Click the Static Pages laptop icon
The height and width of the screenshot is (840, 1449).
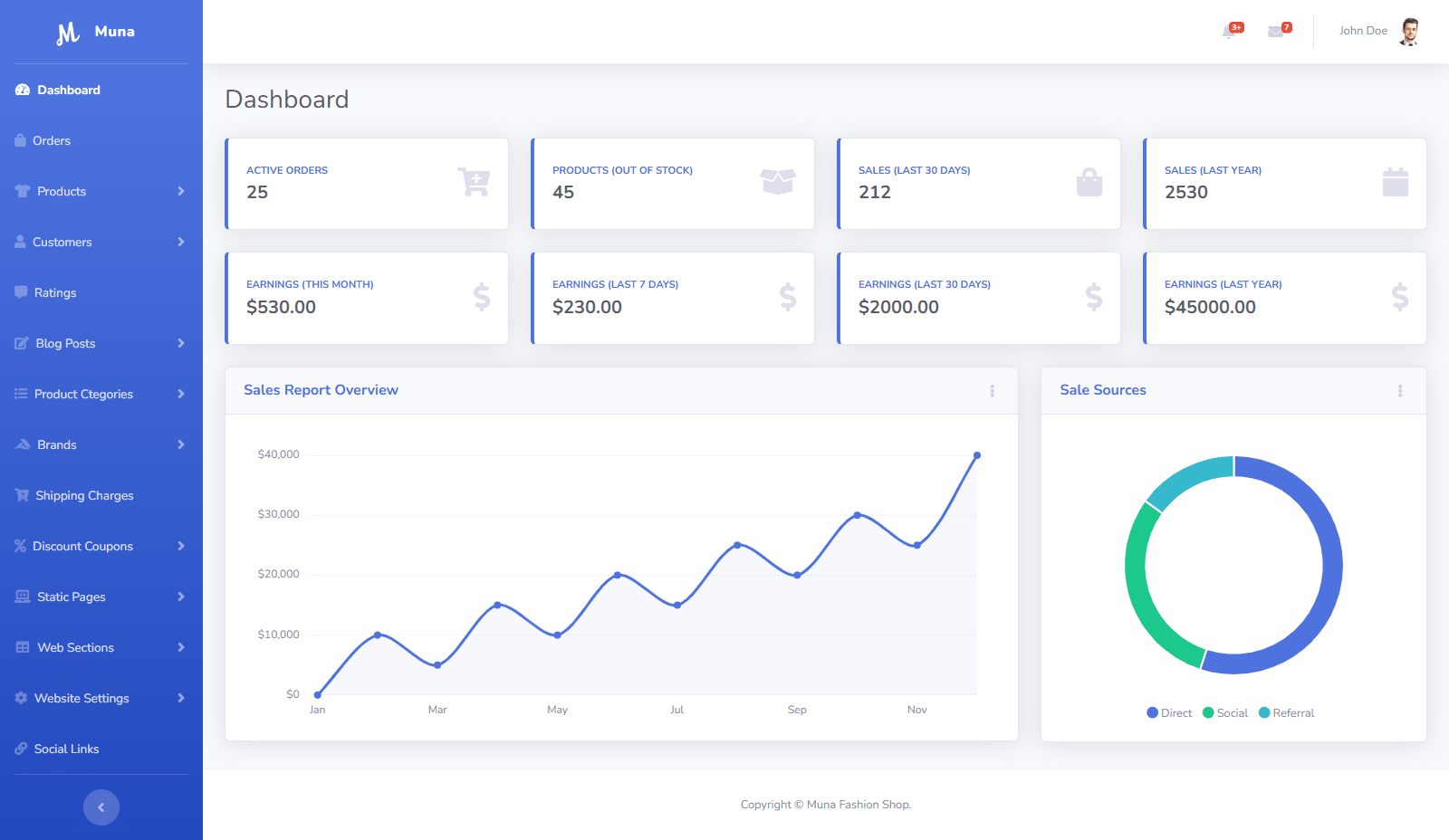pos(23,597)
